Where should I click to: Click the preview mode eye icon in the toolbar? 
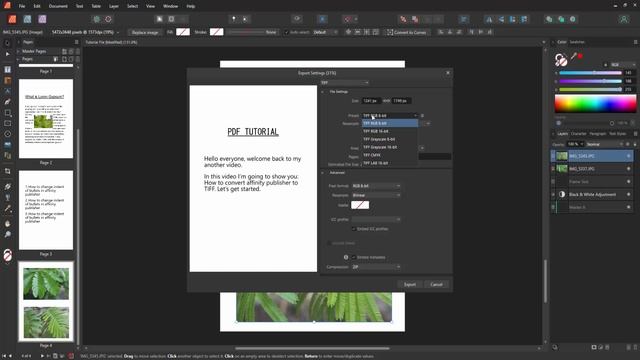point(297,18)
